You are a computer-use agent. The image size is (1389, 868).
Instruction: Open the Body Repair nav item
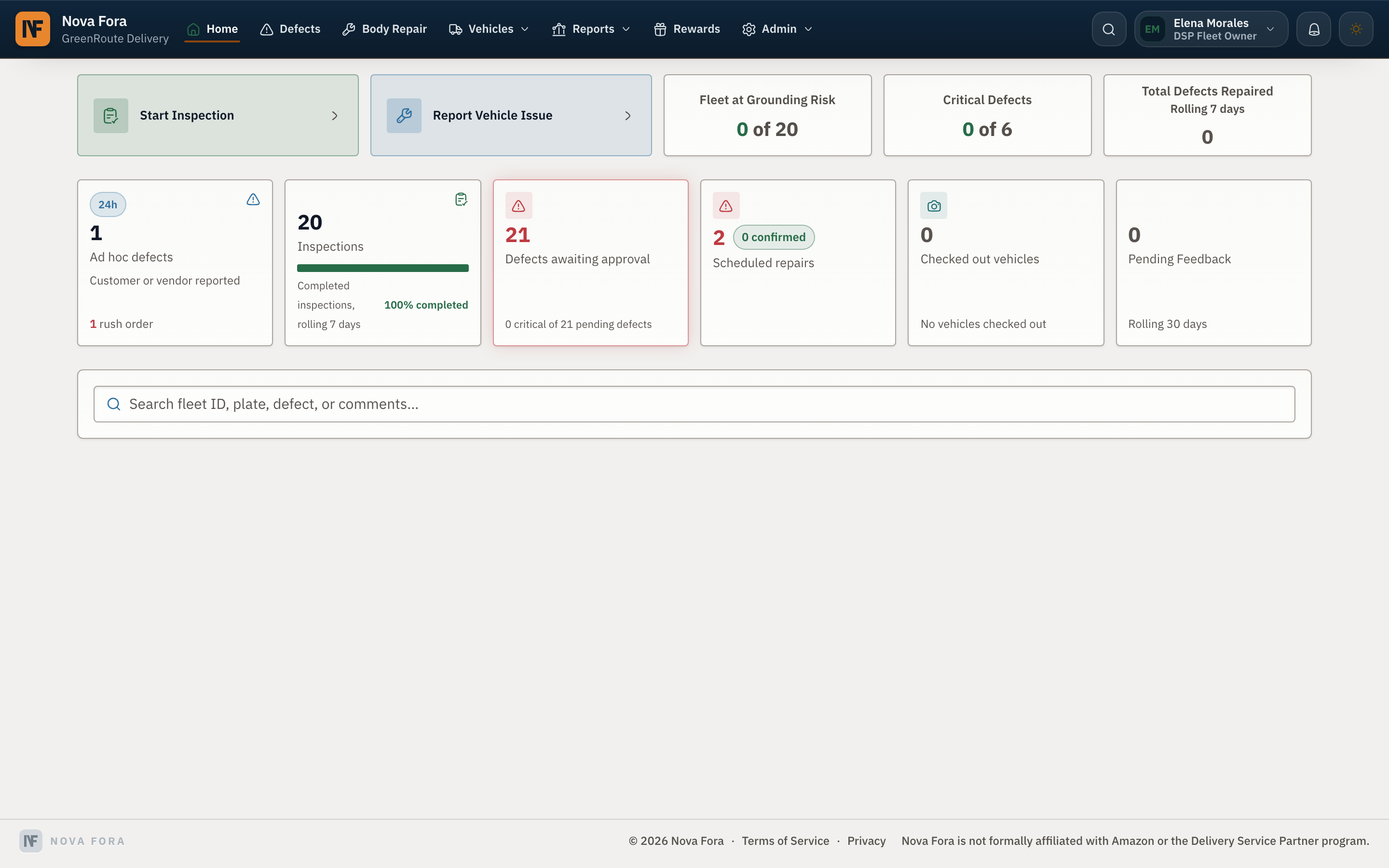384,29
